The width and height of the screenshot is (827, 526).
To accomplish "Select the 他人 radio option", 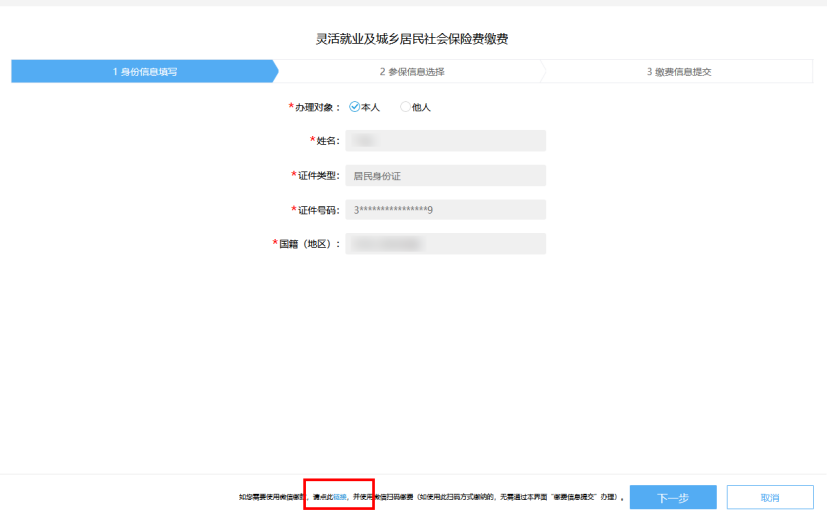I will point(406,107).
